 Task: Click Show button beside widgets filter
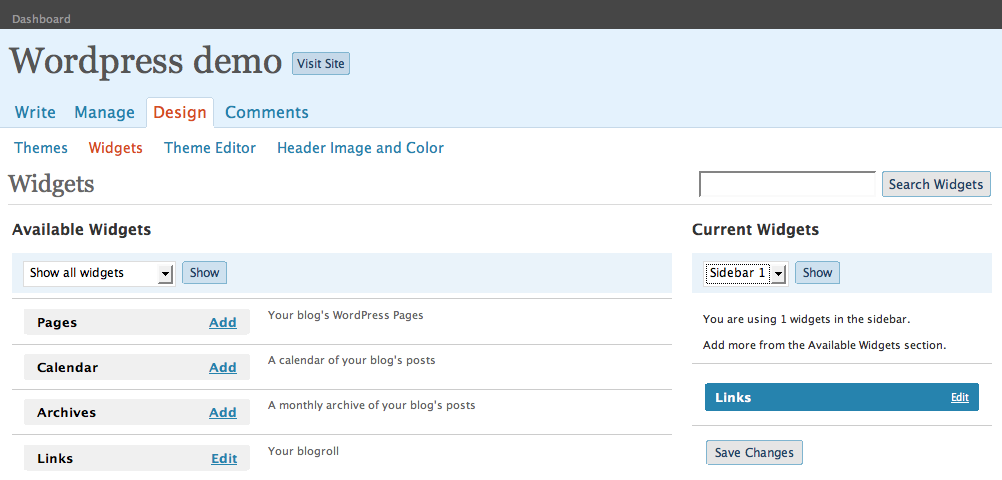pyautogui.click(x=204, y=273)
